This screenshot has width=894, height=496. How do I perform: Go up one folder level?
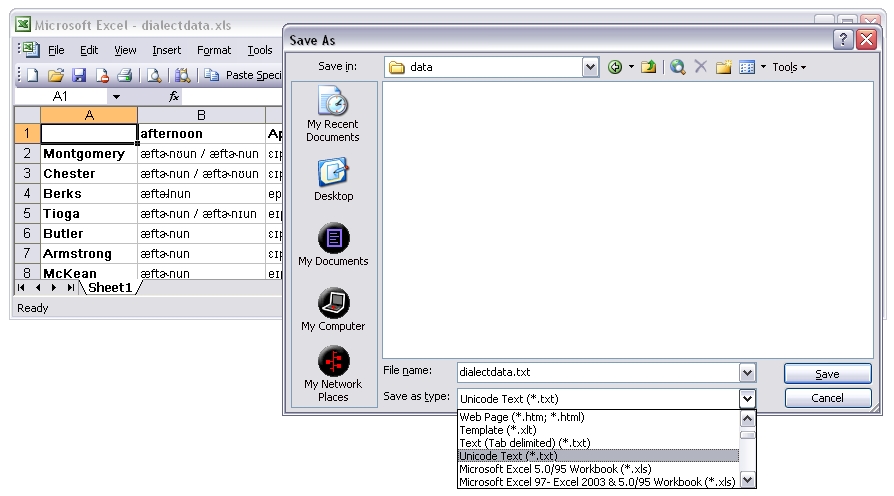pyautogui.click(x=648, y=67)
